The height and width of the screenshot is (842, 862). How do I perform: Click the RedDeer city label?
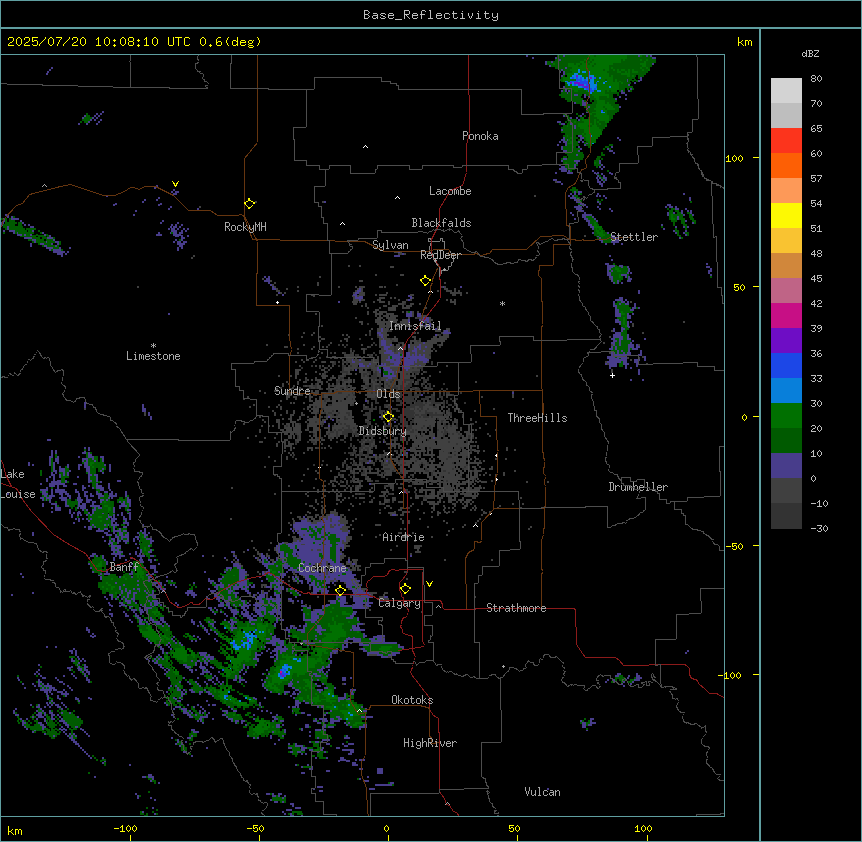(x=440, y=255)
